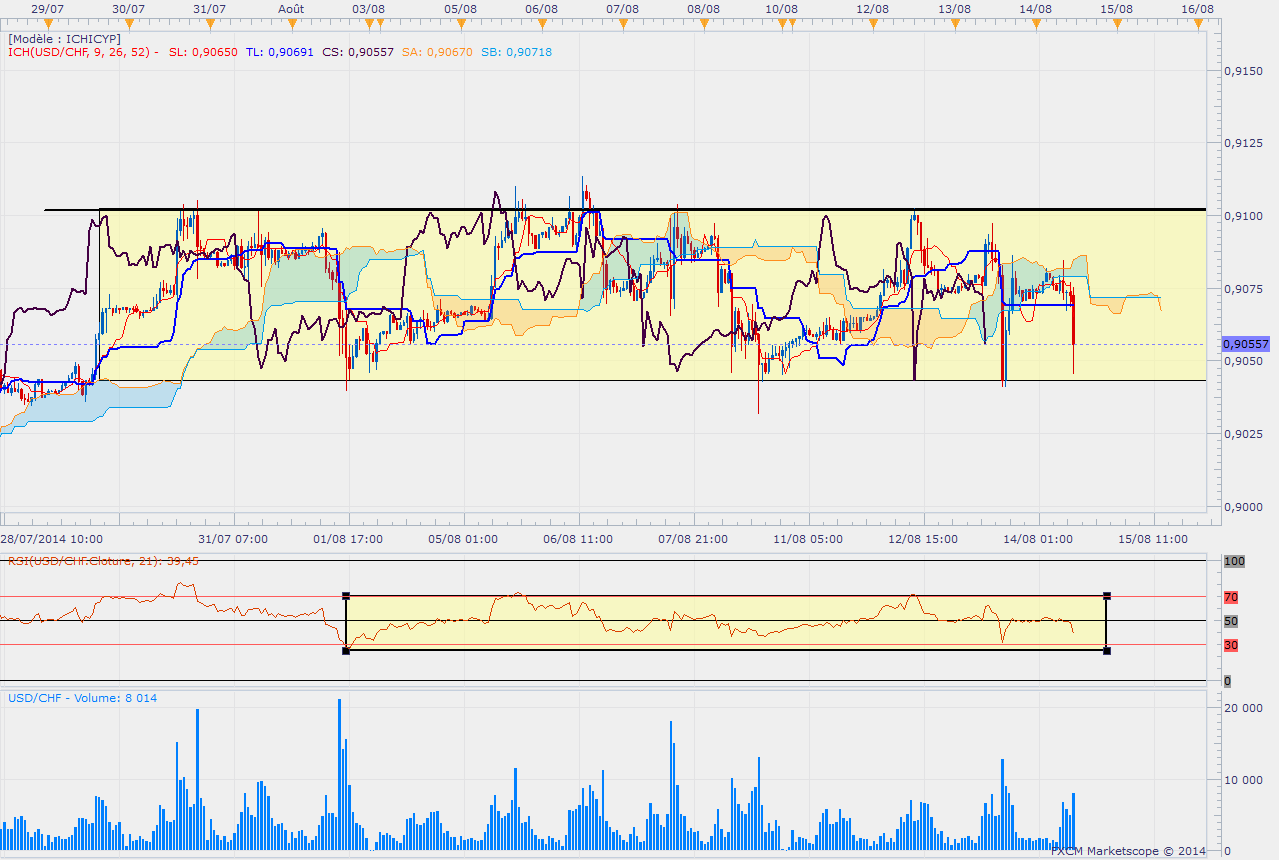Click the orange marker under 29/07
The width and height of the screenshot is (1279, 860).
click(47, 23)
